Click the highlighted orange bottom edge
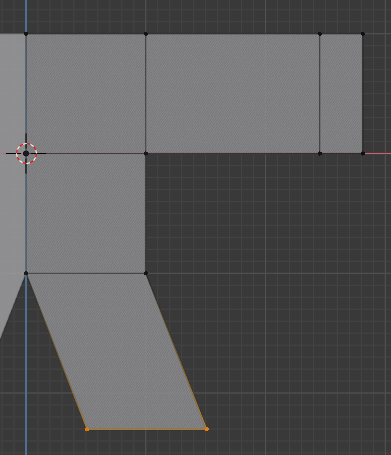Screen dimensions: 391x455 (147, 429)
